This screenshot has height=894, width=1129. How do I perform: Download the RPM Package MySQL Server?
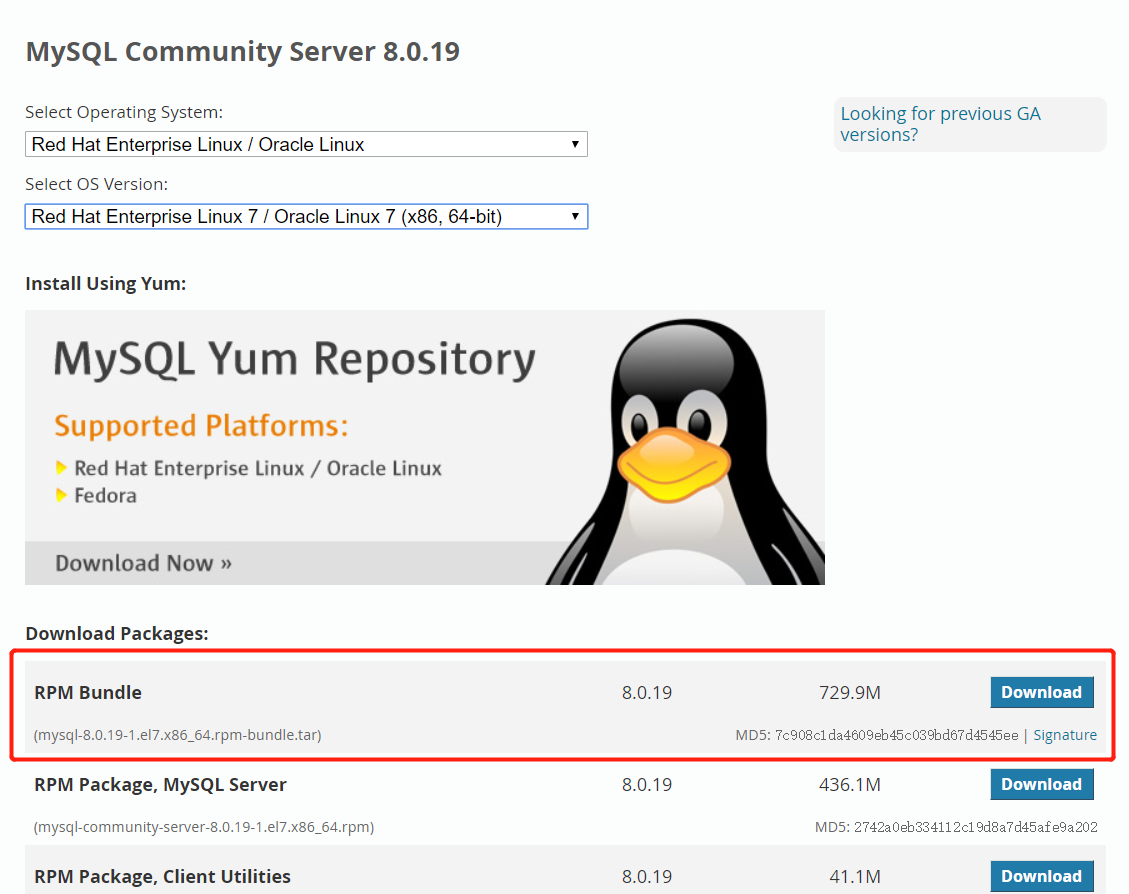[x=1042, y=784]
